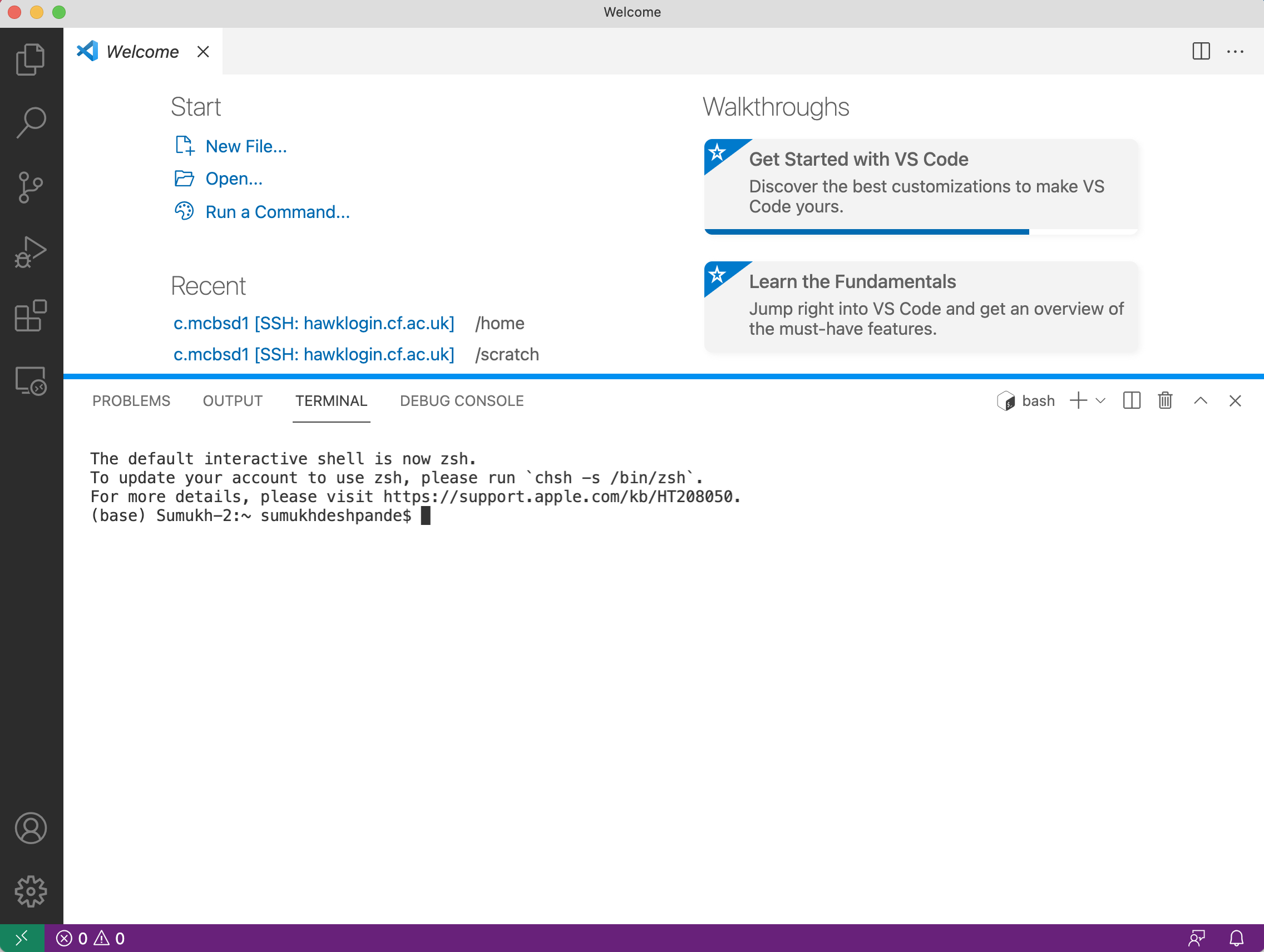Select the bash terminal label
Screen dimensions: 1264x952
coord(1026,400)
